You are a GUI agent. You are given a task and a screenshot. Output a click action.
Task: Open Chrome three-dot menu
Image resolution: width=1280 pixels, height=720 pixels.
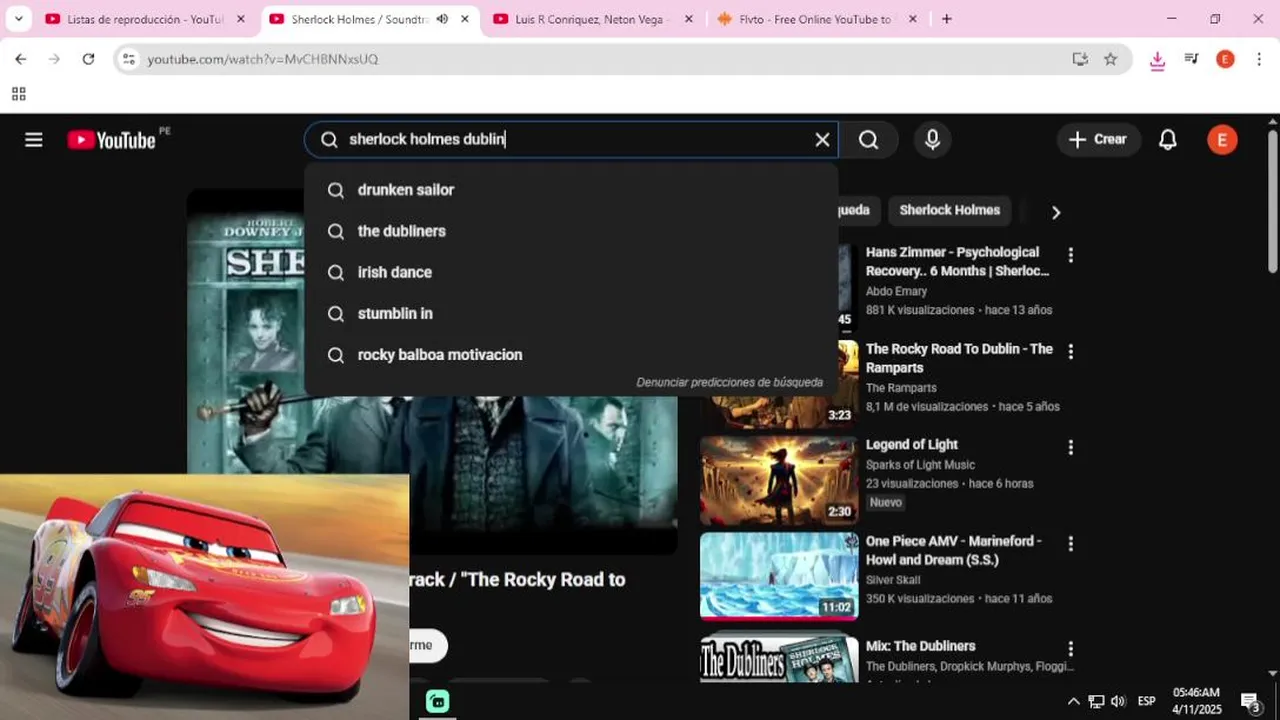pos(1259,59)
